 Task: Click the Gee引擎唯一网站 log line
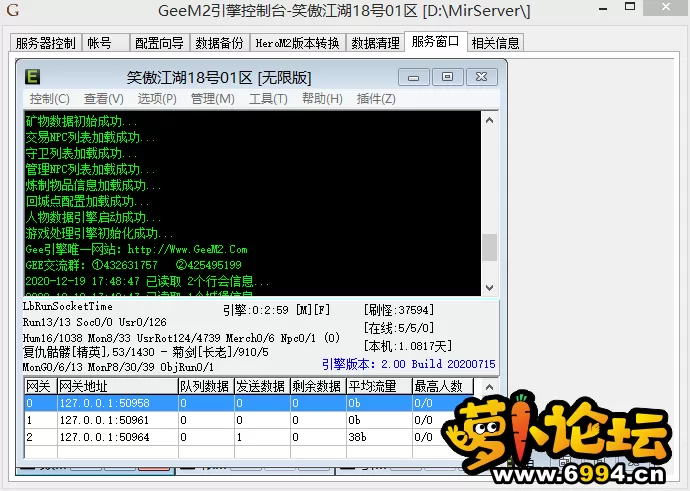[x=136, y=249]
